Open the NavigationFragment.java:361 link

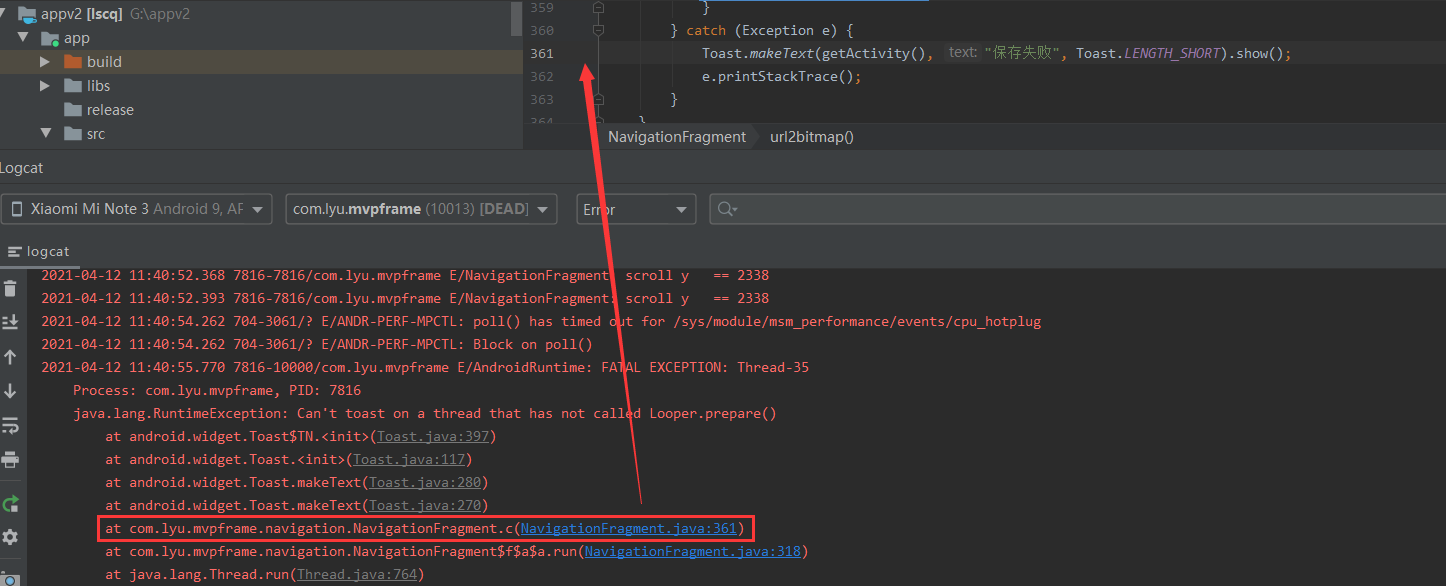[x=629, y=528]
